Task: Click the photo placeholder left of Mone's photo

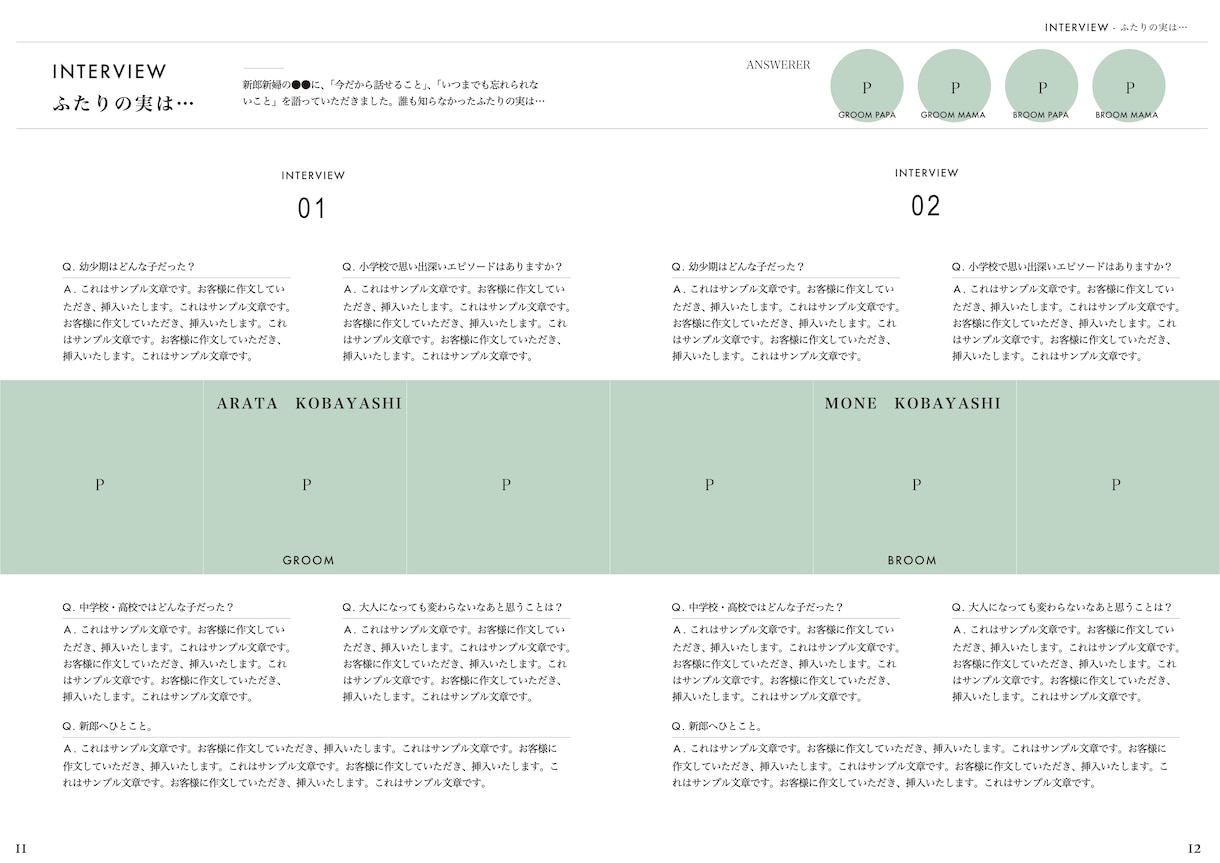Action: pyautogui.click(x=711, y=477)
